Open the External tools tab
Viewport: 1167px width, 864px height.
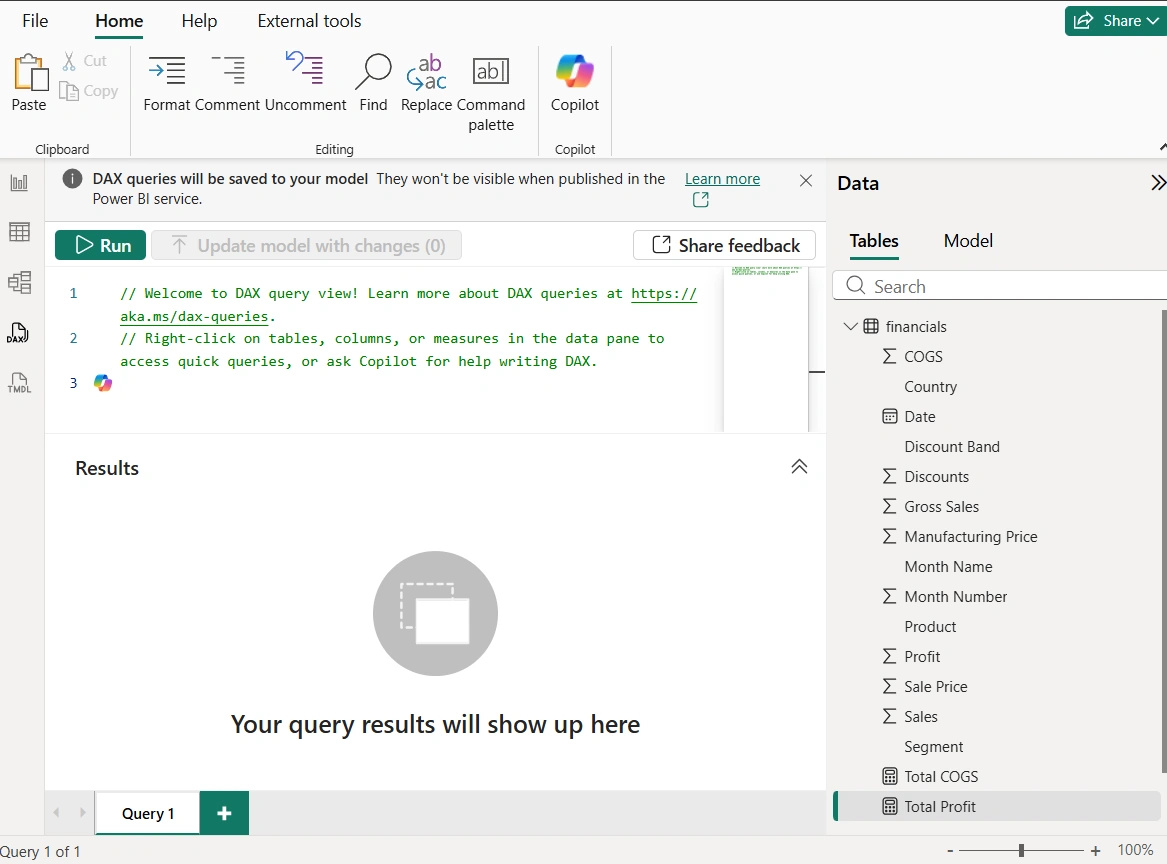pyautogui.click(x=310, y=21)
